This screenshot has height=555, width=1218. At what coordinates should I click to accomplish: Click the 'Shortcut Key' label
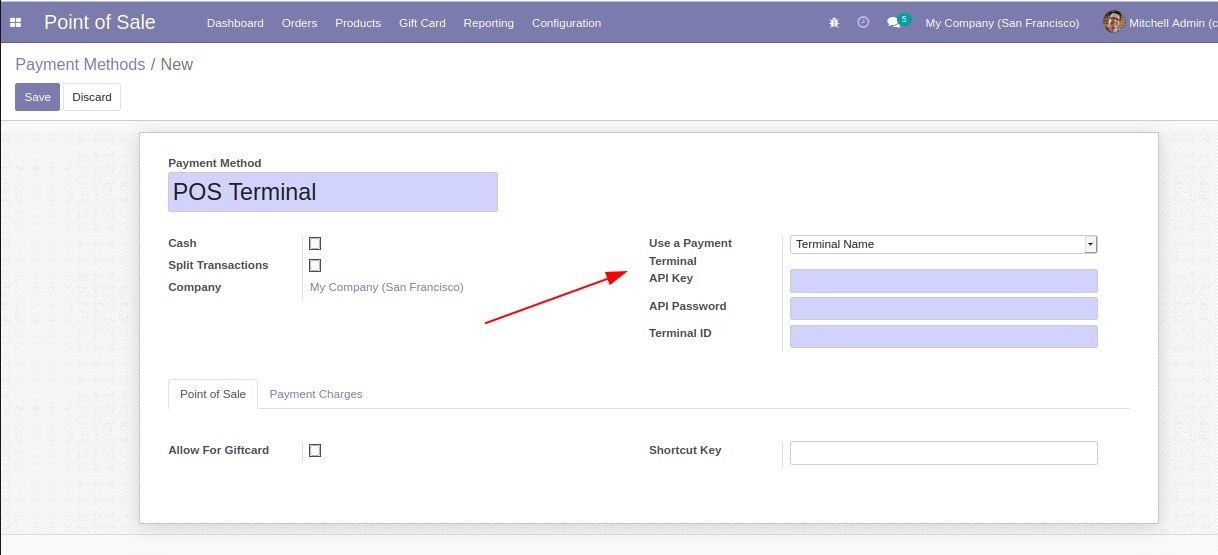point(685,450)
